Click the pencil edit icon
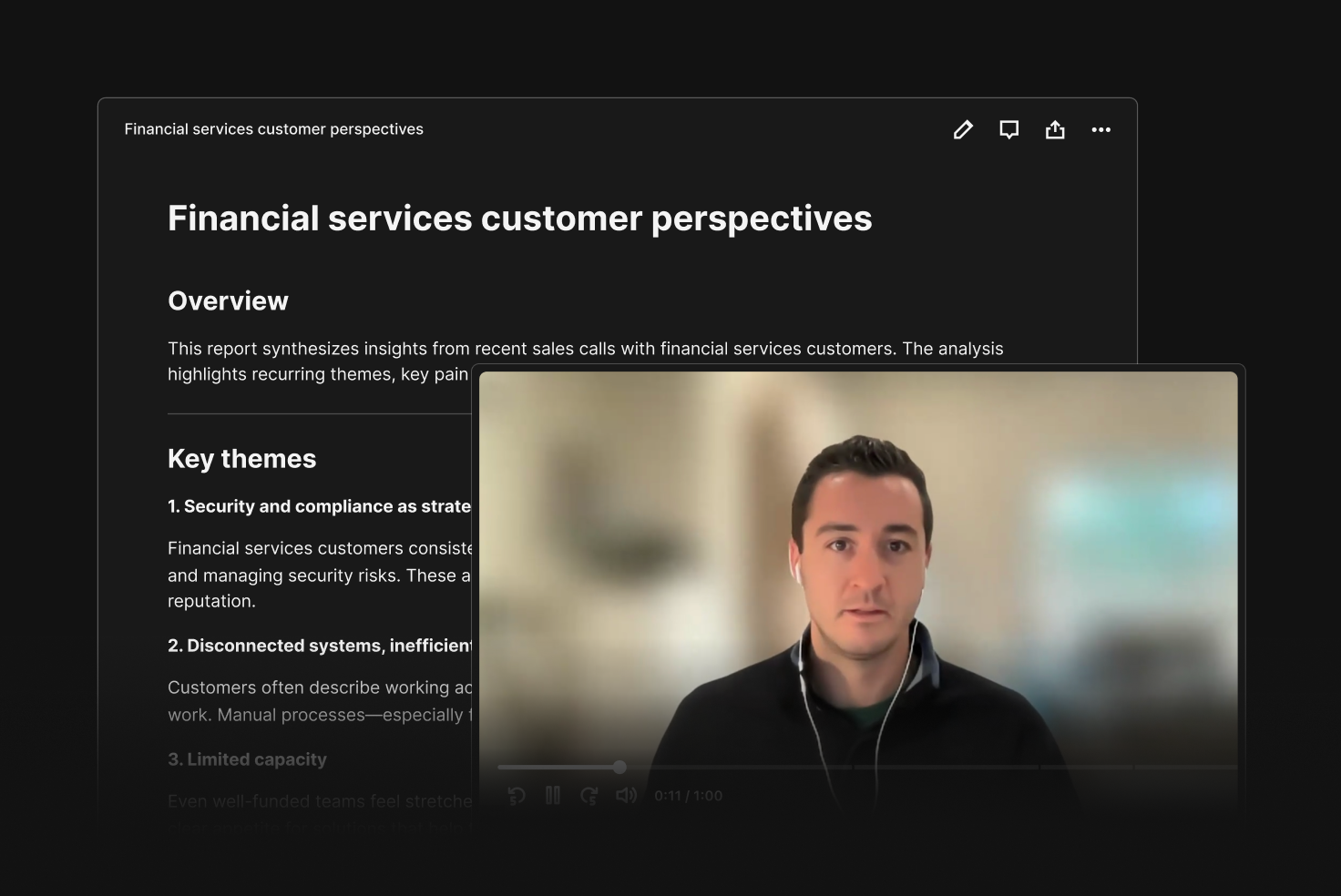 (963, 130)
